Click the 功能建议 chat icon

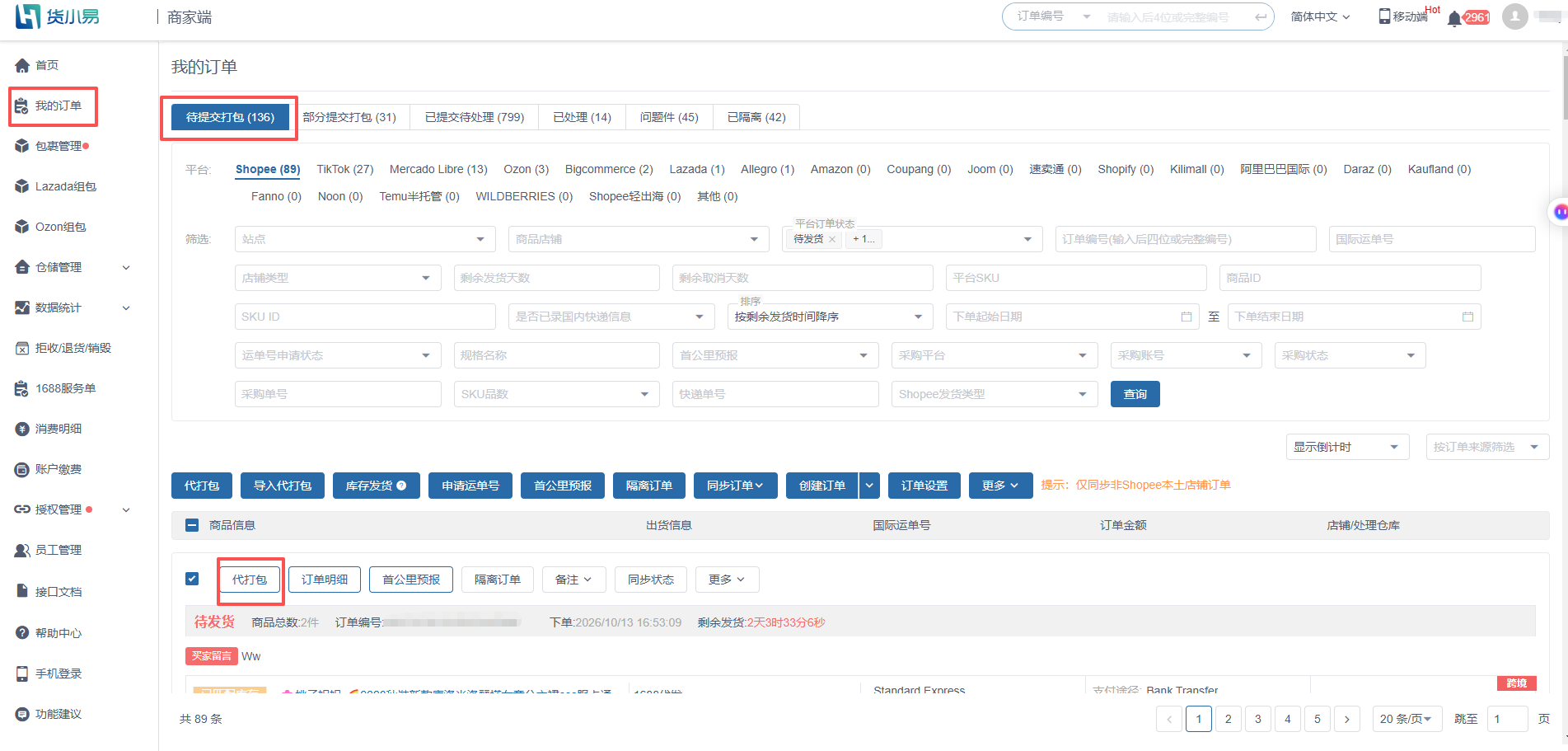click(x=22, y=714)
